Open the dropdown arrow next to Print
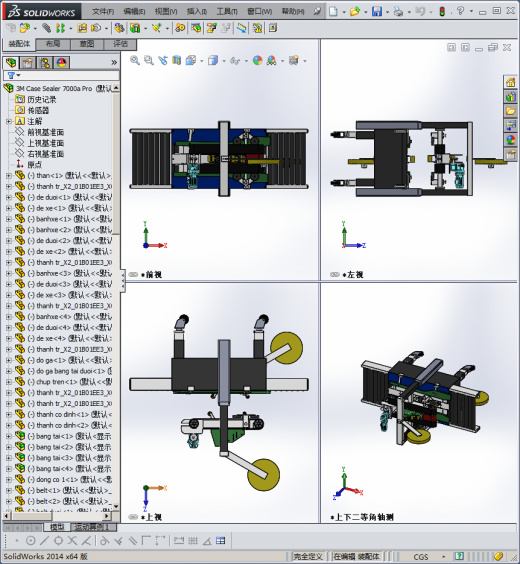The height and width of the screenshot is (564, 520). pos(409,12)
